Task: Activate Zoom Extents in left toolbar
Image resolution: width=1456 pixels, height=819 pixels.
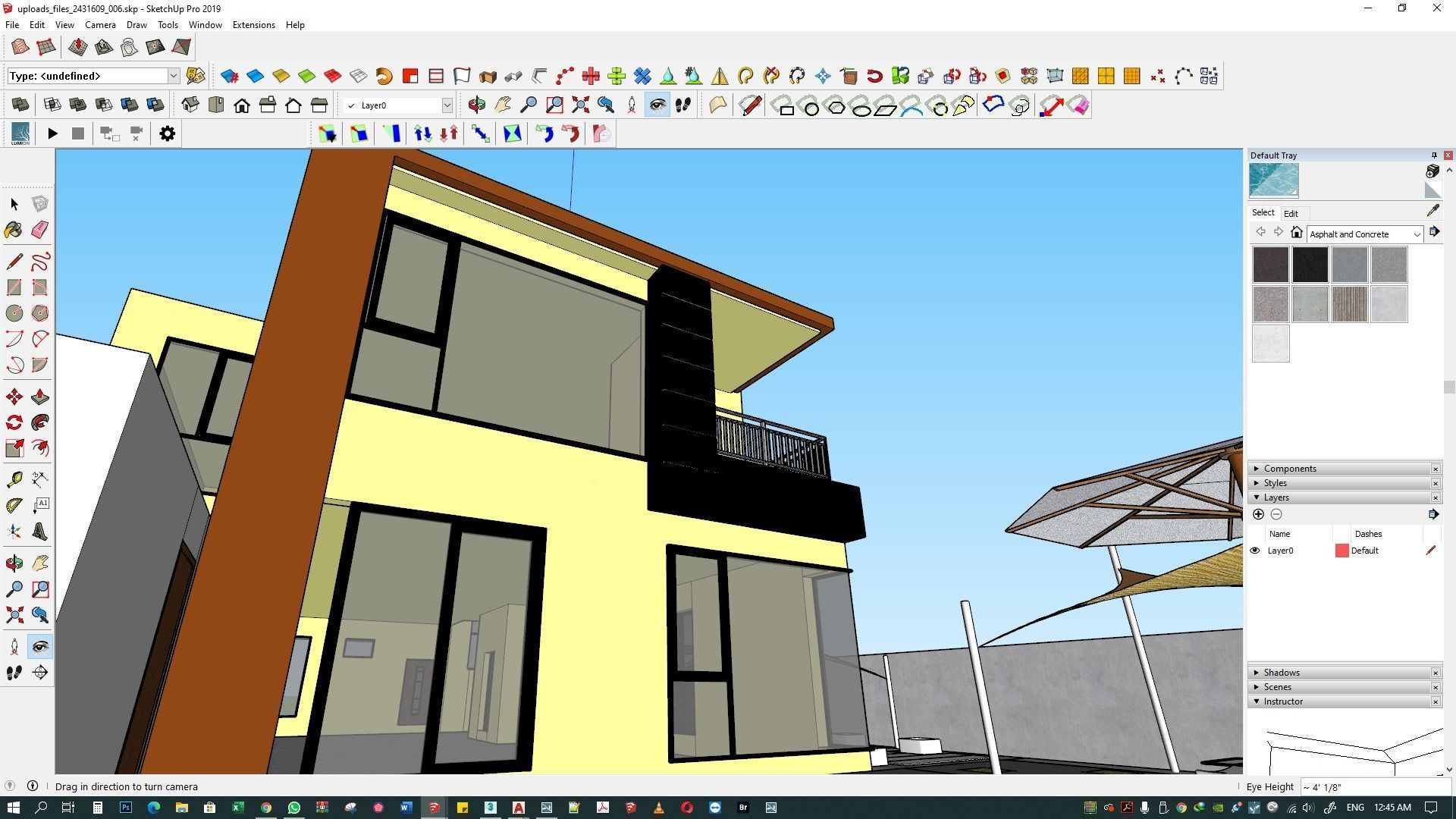Action: (x=14, y=614)
